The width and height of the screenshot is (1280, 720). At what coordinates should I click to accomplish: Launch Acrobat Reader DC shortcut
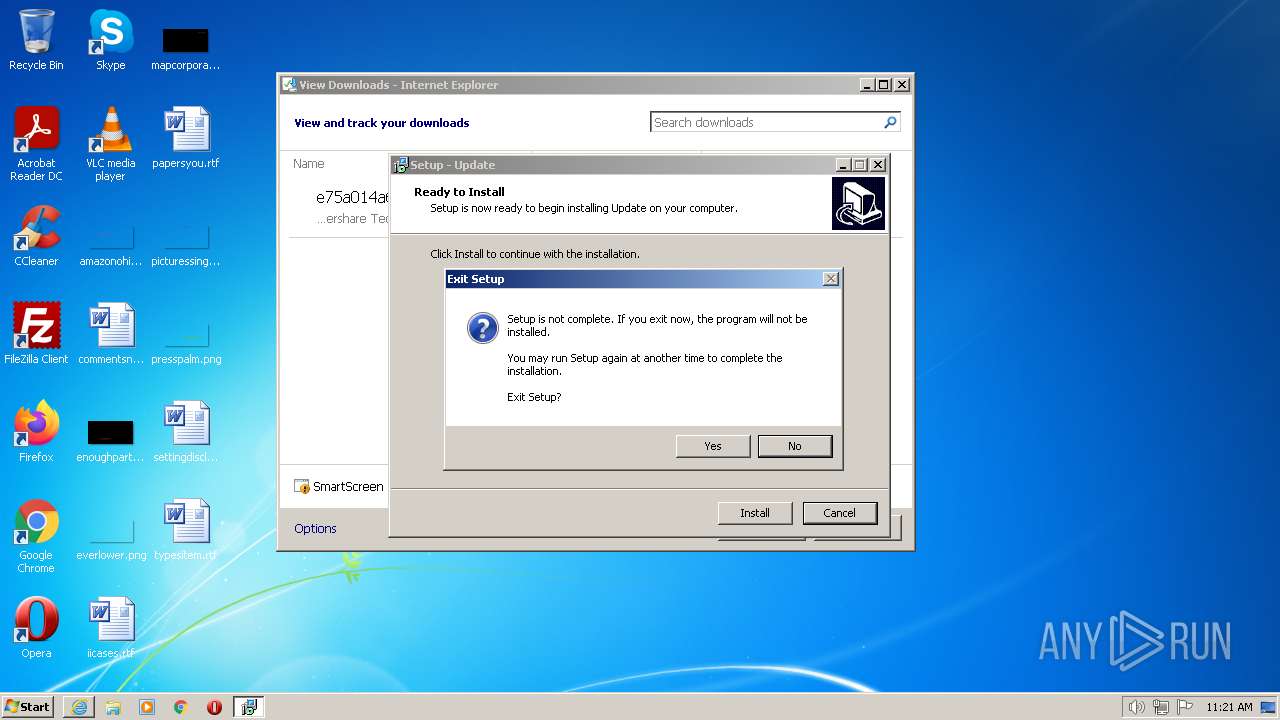point(36,144)
